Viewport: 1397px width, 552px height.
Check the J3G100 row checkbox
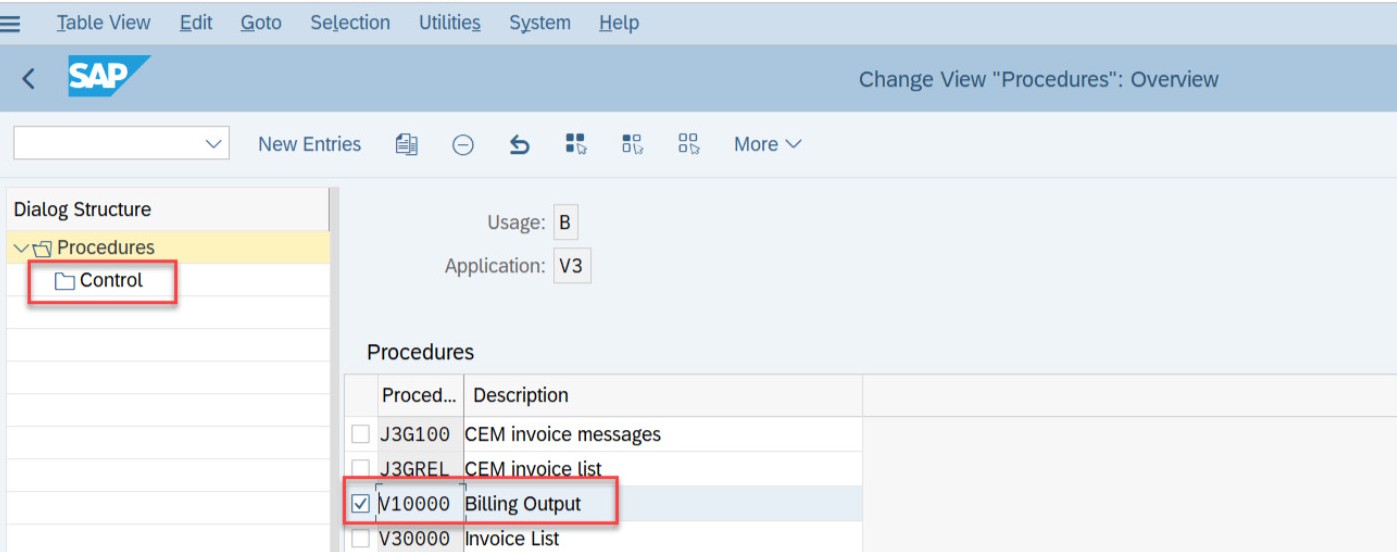click(361, 434)
